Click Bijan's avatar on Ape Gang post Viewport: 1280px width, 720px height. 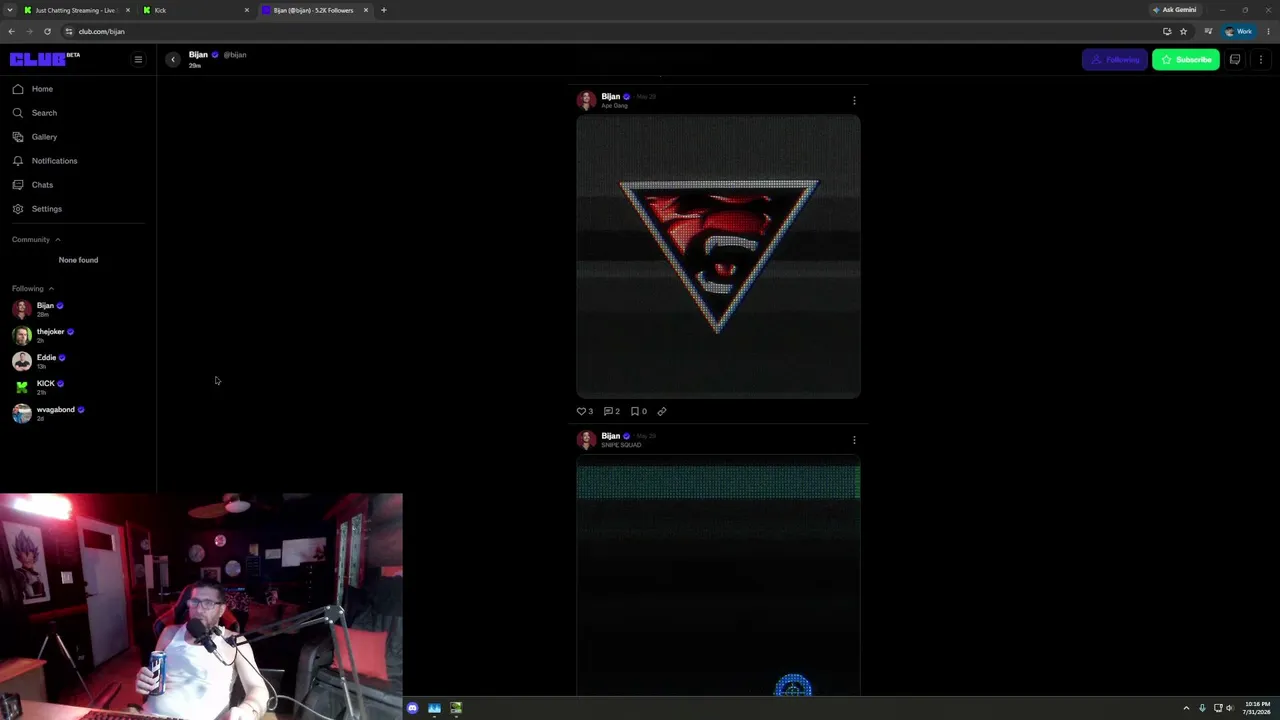[586, 100]
